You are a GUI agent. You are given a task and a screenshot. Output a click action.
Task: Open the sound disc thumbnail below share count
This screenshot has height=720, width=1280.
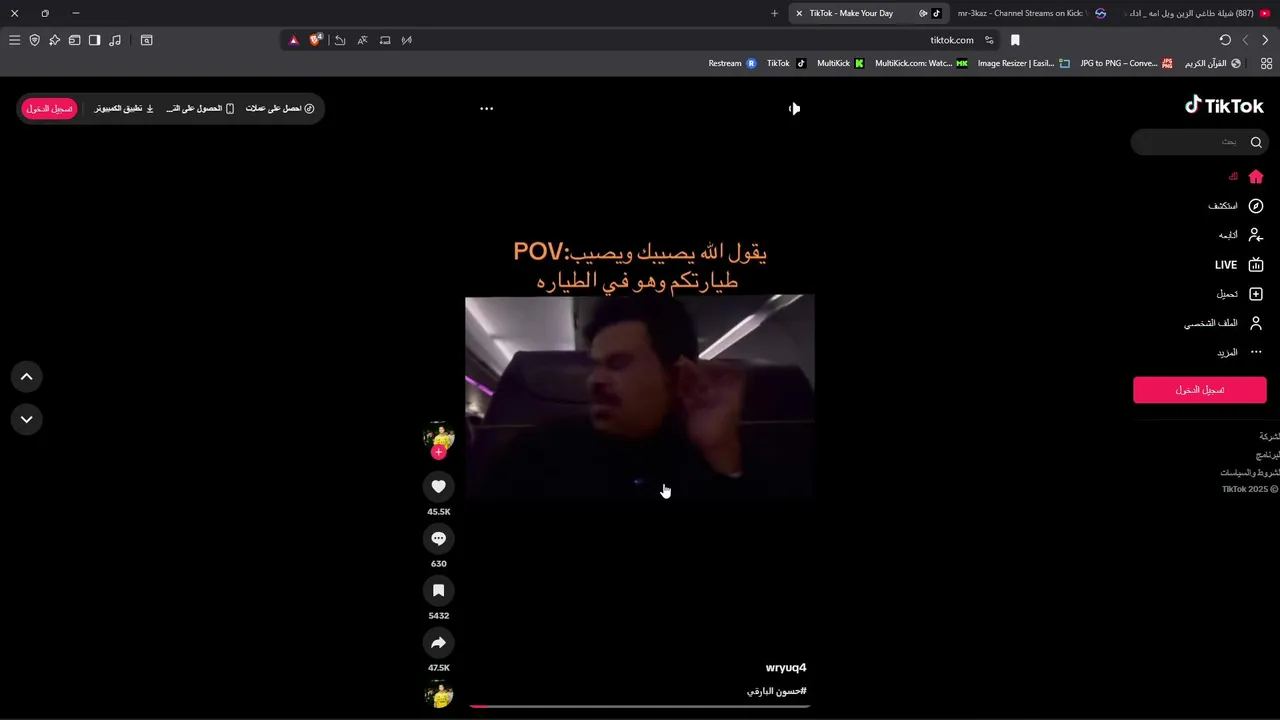pyautogui.click(x=438, y=693)
